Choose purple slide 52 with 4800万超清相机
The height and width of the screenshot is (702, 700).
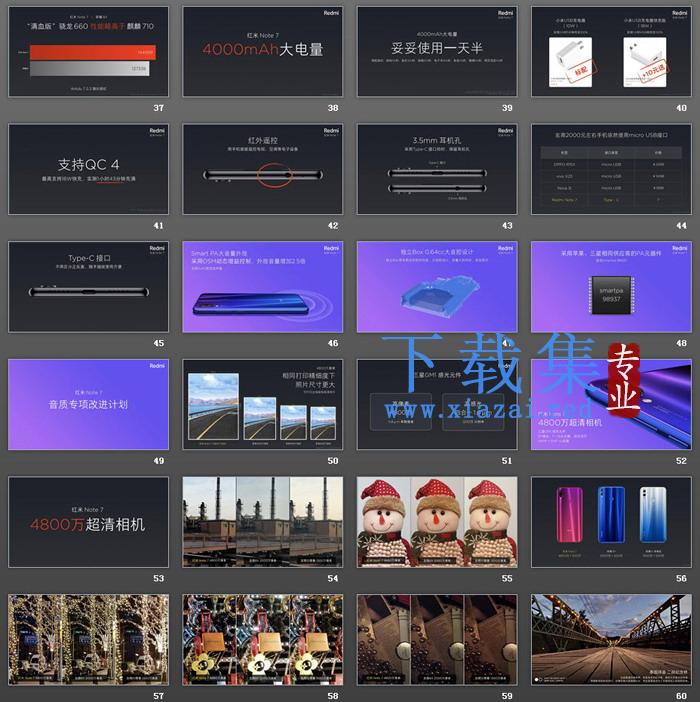611,404
